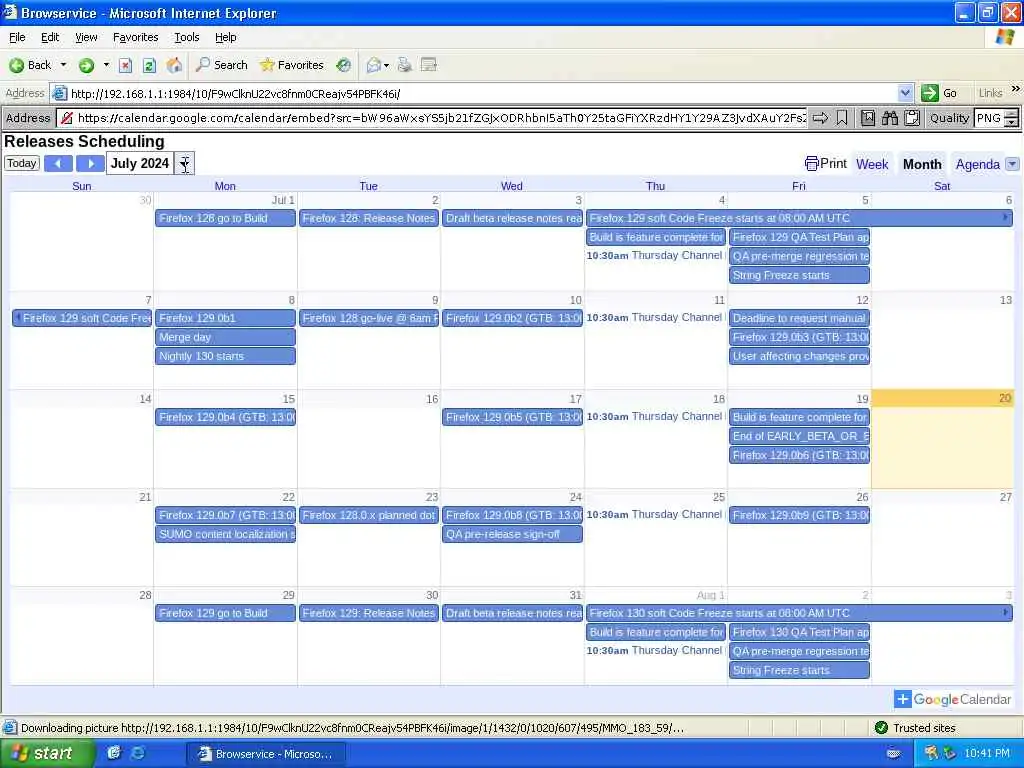This screenshot has height=768, width=1024.
Task: Expand the Links toolbar chevron
Action: click(1016, 89)
